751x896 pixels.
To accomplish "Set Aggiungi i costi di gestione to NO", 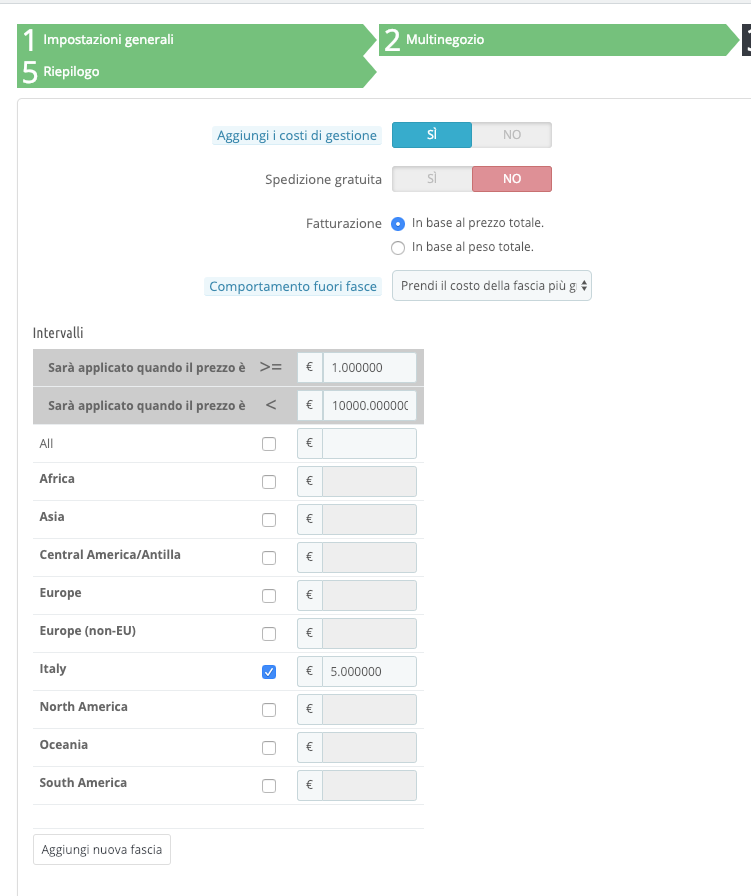I will pos(511,135).
